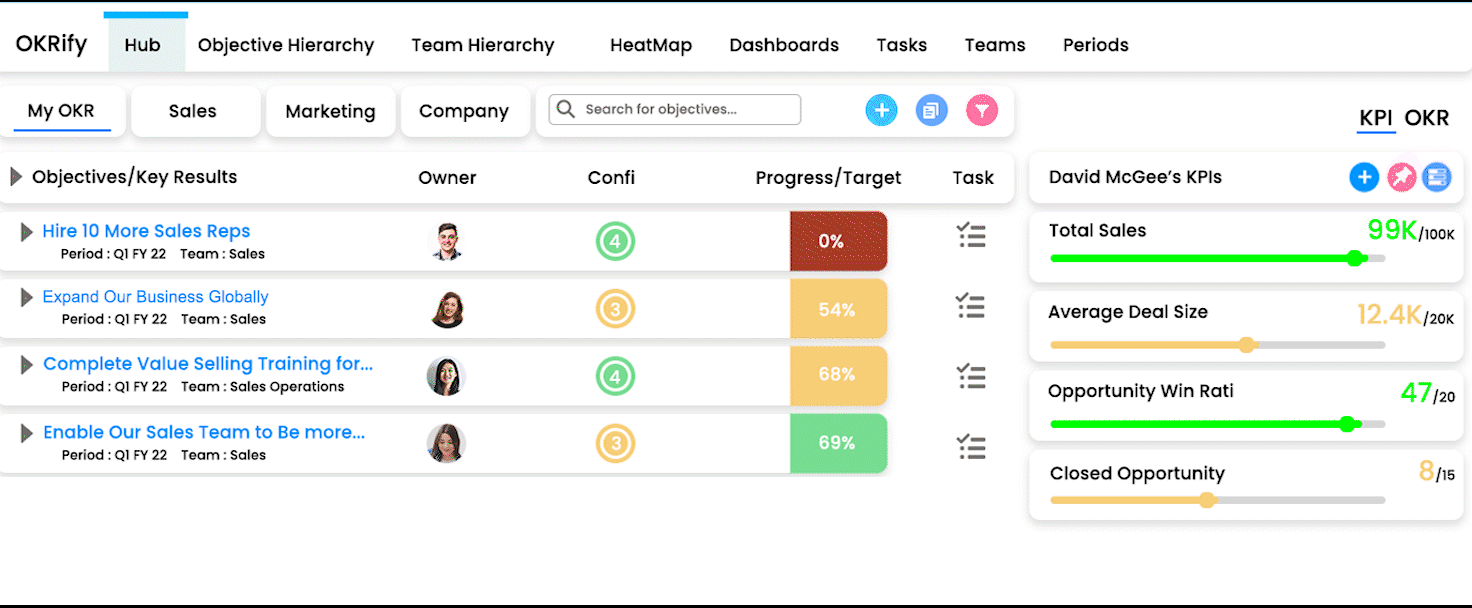
Task: Open the HeatMap menu item
Action: point(651,45)
